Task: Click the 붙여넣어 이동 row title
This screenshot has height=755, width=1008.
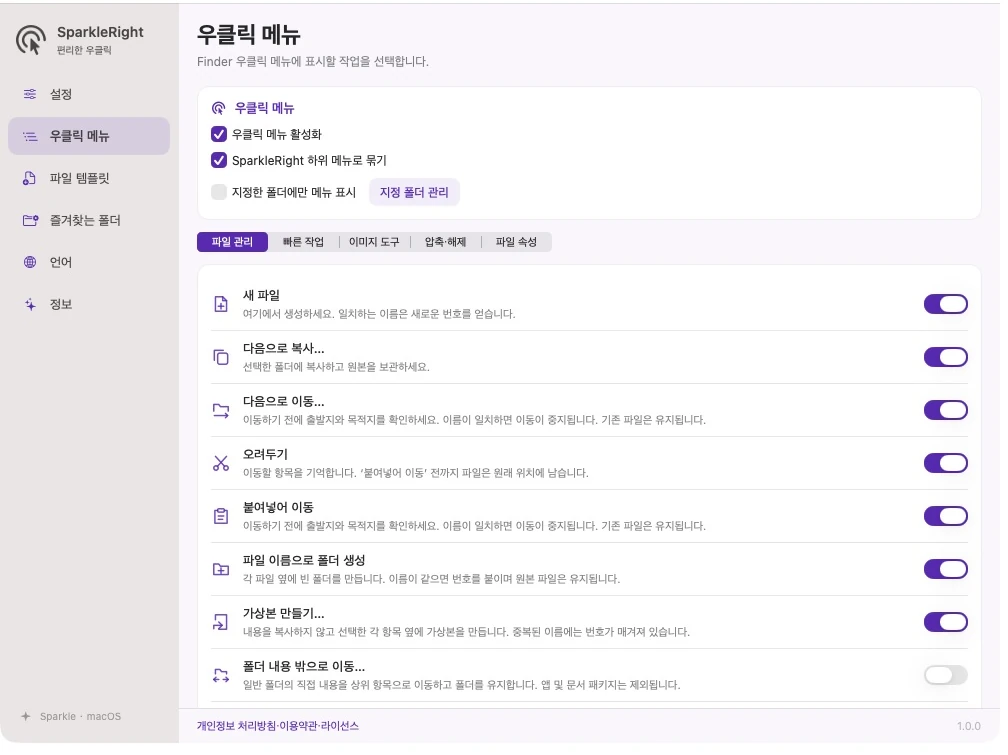Action: click(278, 507)
